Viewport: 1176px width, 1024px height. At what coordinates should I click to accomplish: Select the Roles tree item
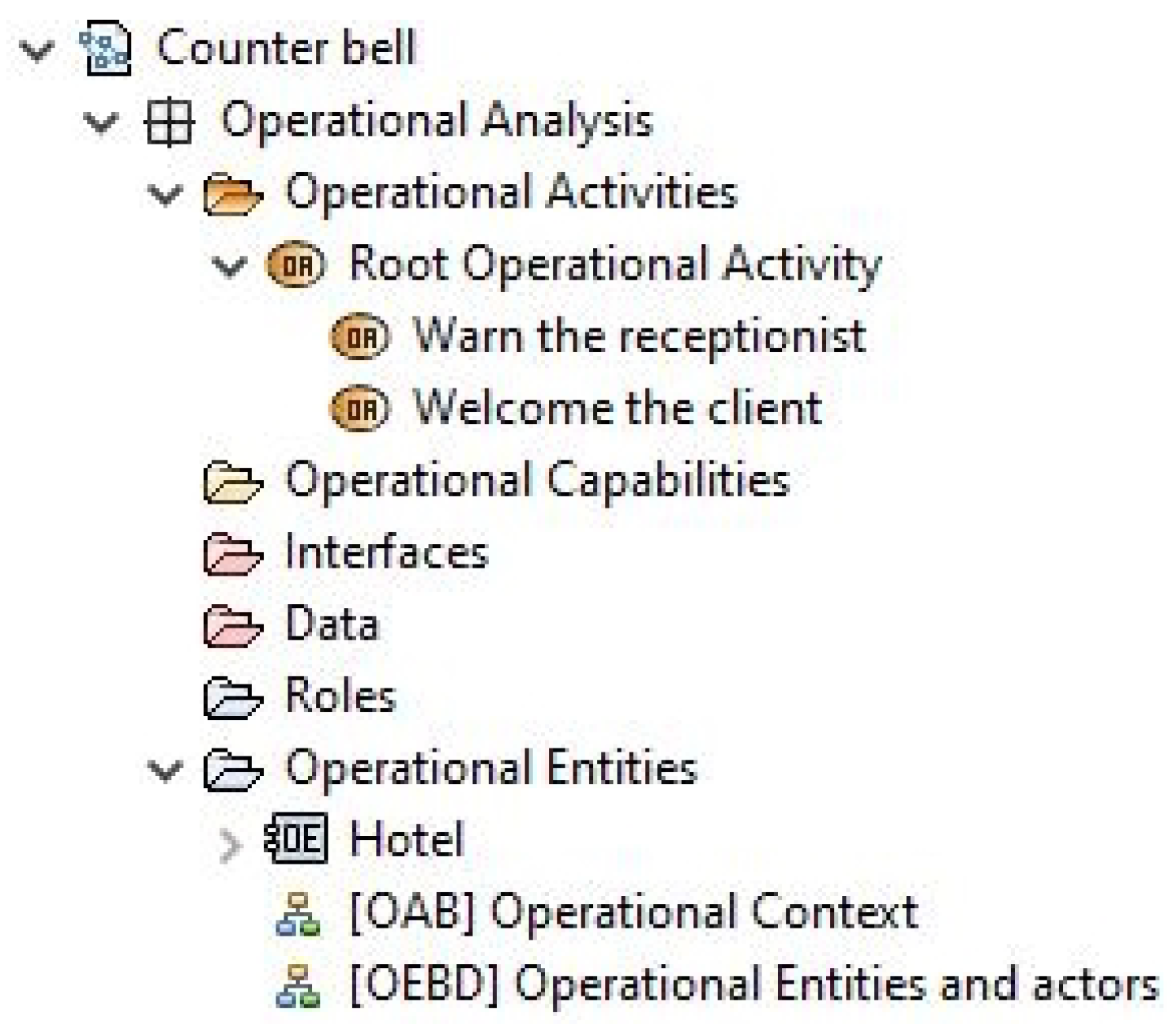(340, 696)
